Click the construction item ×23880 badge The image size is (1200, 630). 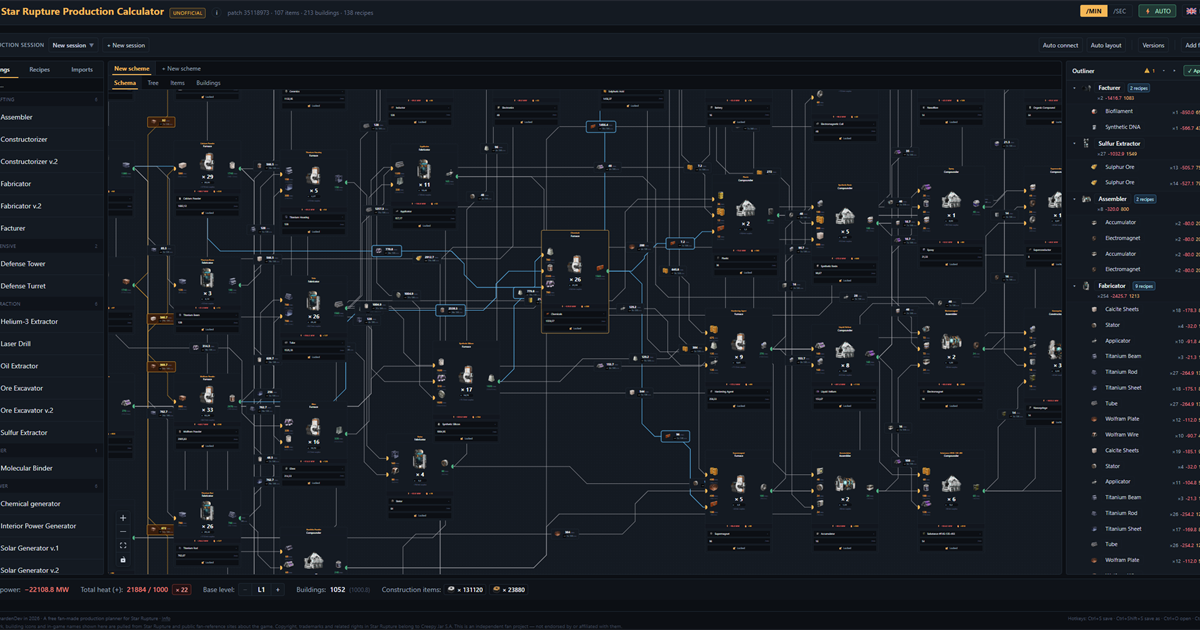(508, 590)
